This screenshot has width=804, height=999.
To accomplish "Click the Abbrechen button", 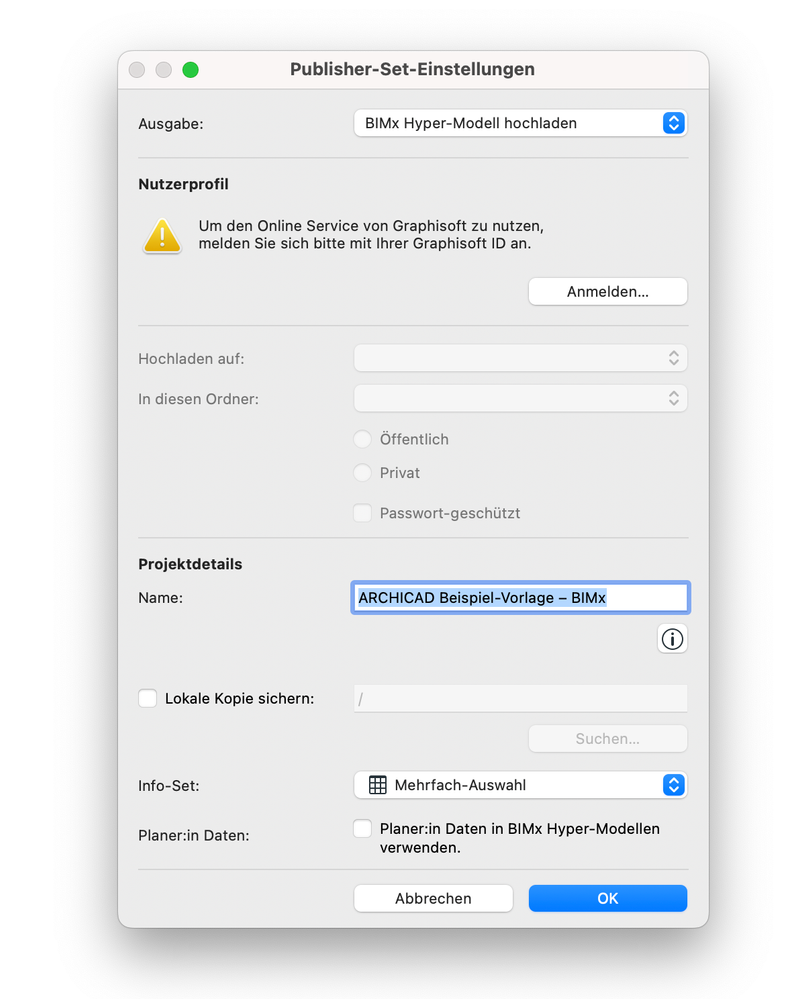I will tap(433, 898).
